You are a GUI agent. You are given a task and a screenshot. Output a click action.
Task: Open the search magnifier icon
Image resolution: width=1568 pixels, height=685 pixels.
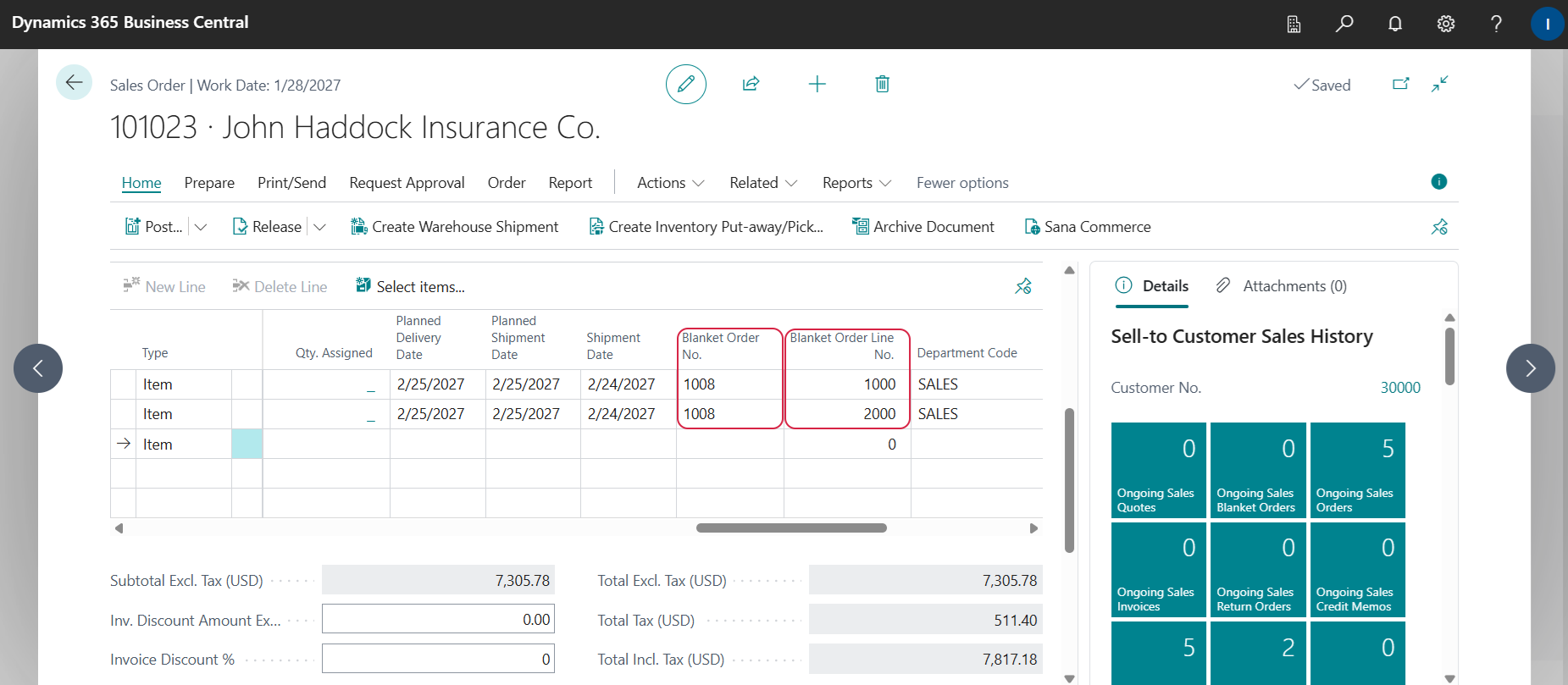(1344, 24)
